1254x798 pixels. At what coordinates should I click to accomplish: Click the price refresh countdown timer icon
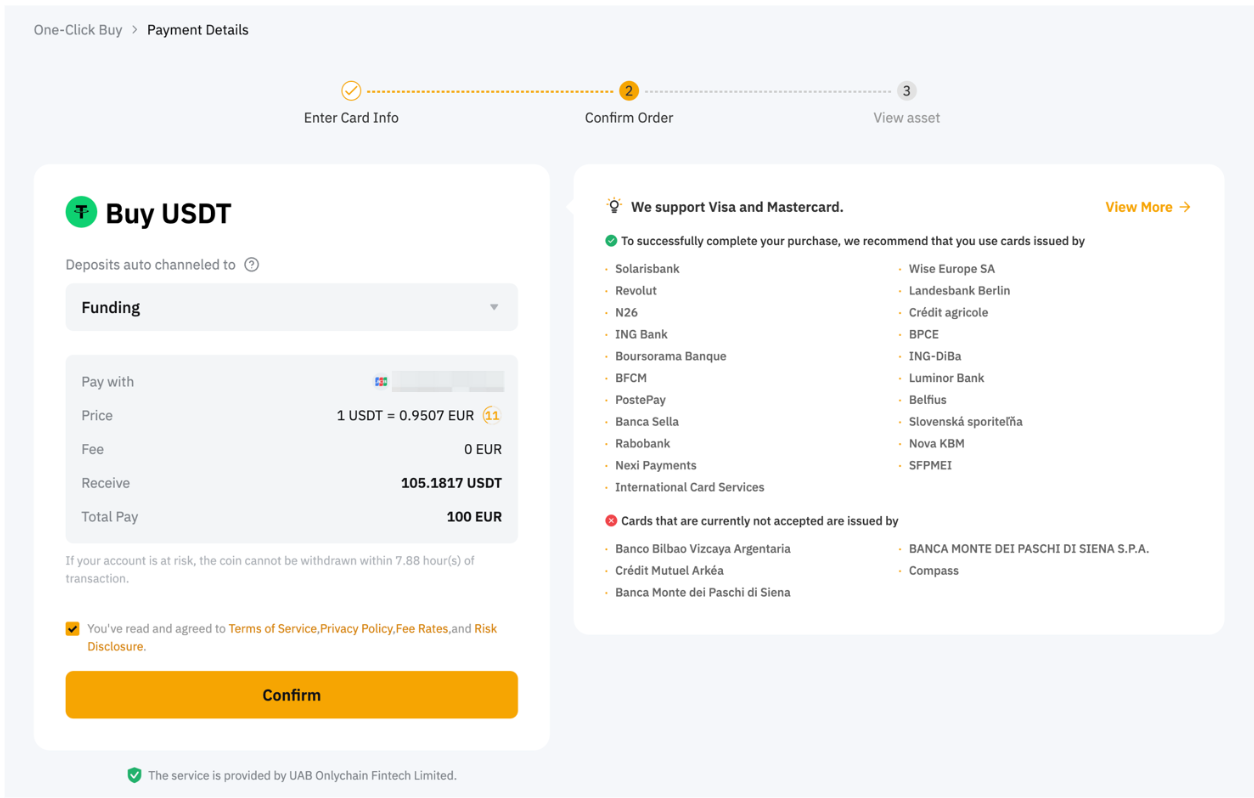(491, 415)
